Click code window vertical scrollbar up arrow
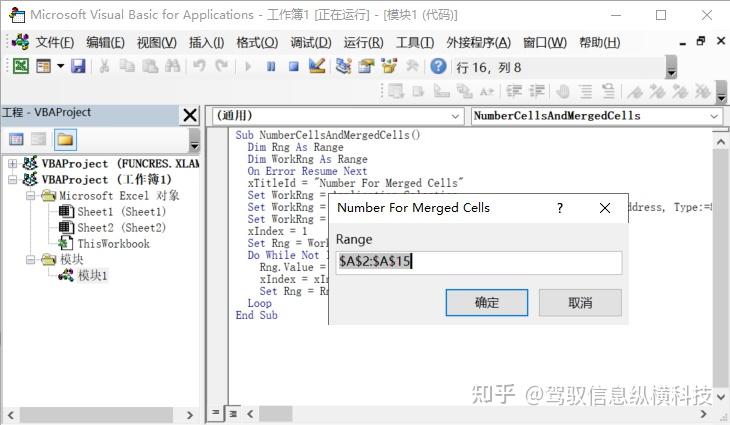 coord(721,142)
